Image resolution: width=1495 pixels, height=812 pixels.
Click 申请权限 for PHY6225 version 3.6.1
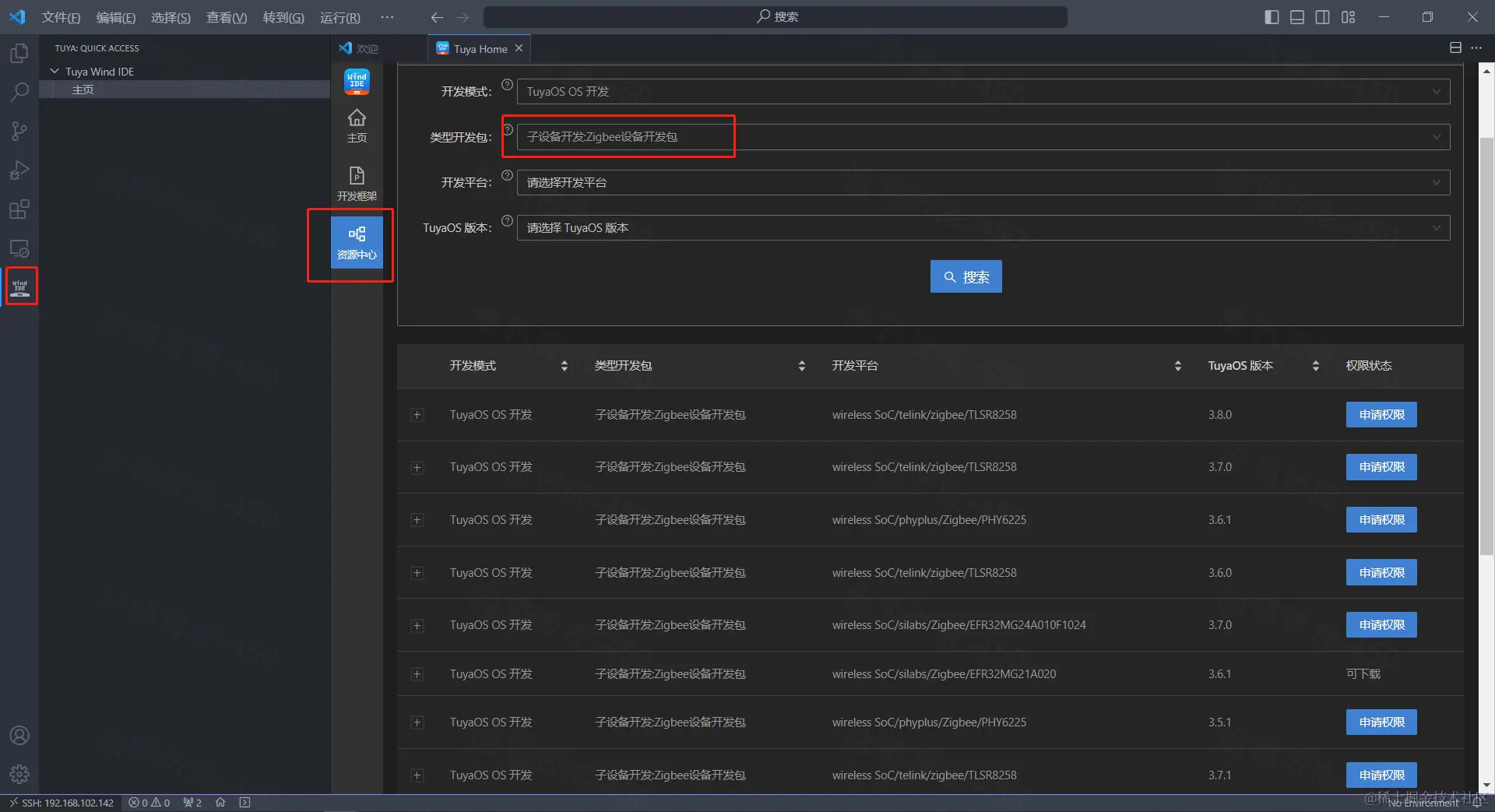point(1381,520)
